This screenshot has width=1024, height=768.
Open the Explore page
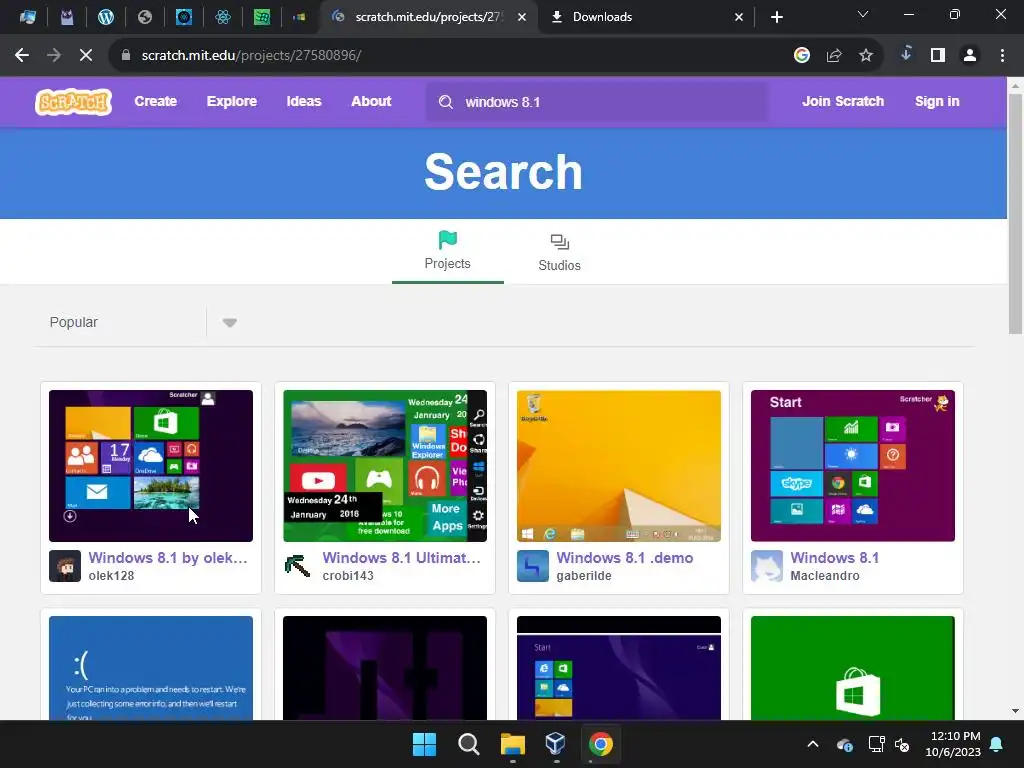(x=232, y=101)
